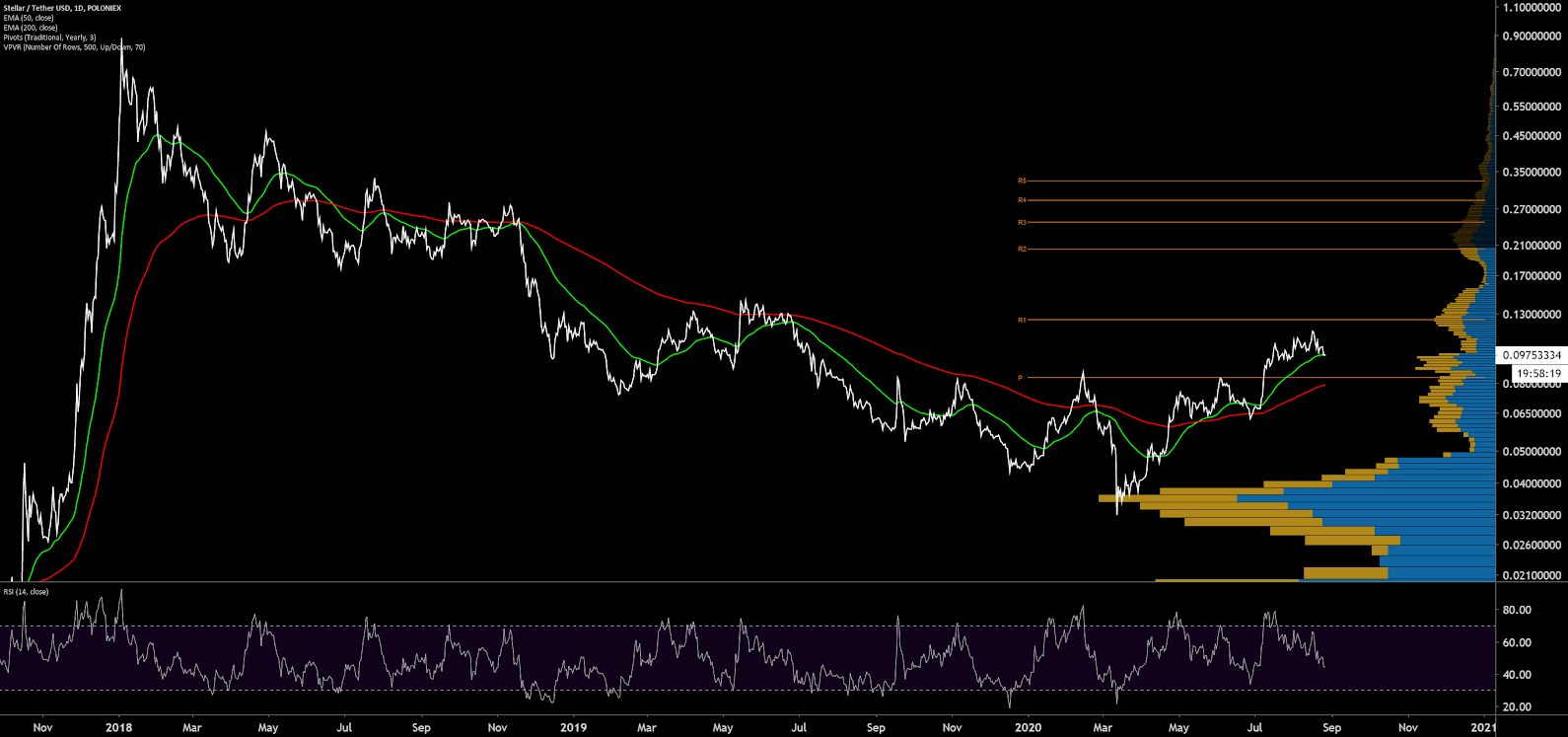The height and width of the screenshot is (737, 1568).
Task: Click 0.21000000 on the price scale
Action: pos(1532,246)
